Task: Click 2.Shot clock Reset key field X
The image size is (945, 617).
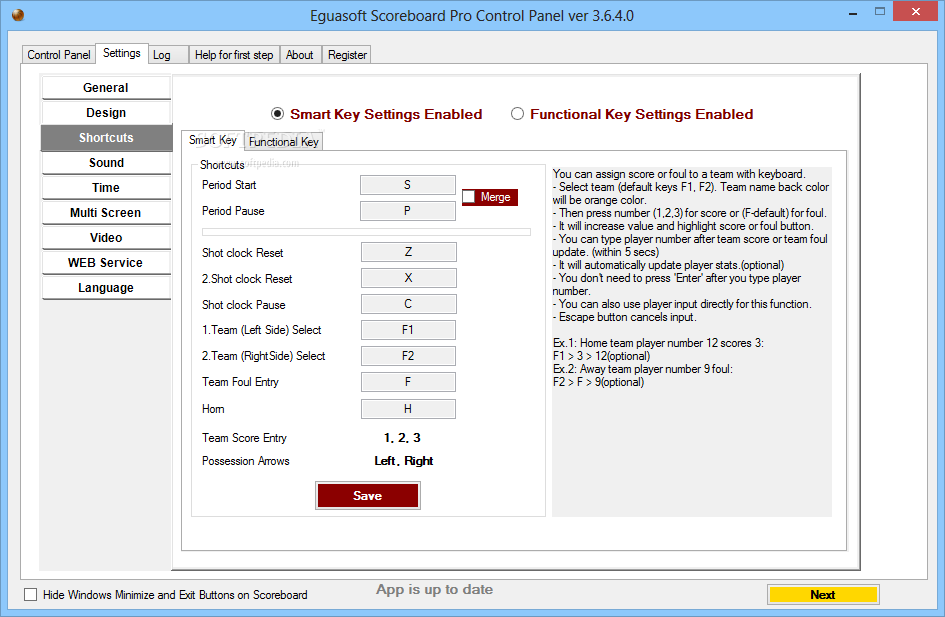Action: [409, 278]
